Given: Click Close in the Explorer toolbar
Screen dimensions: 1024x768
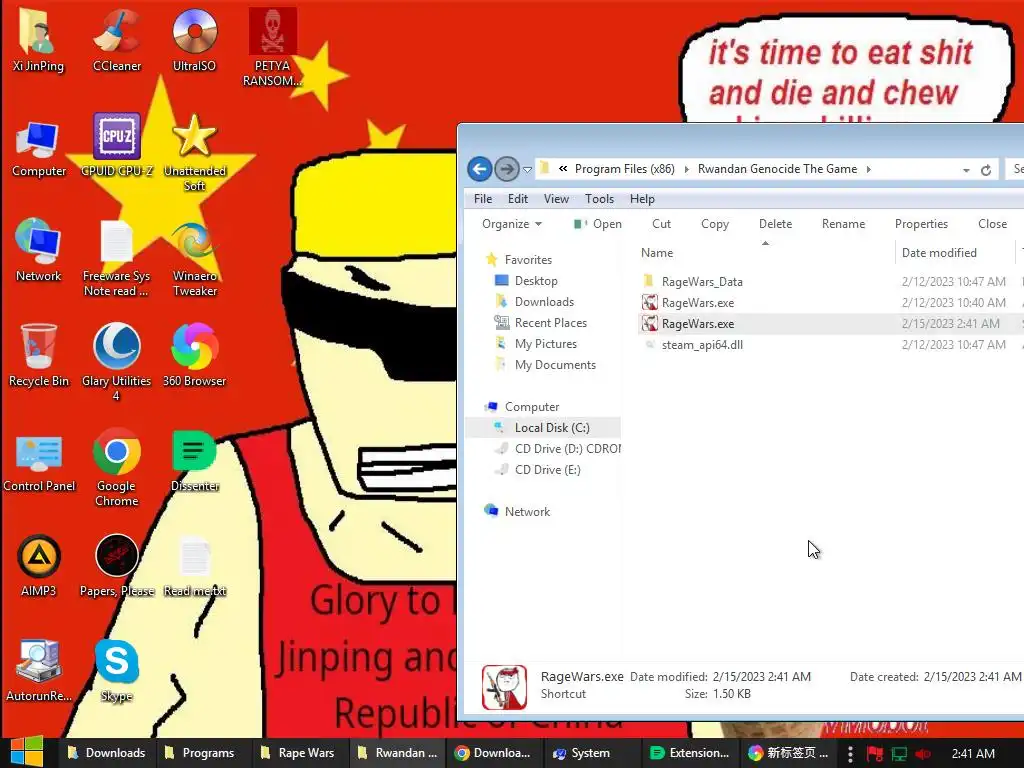Looking at the screenshot, I should 992,224.
